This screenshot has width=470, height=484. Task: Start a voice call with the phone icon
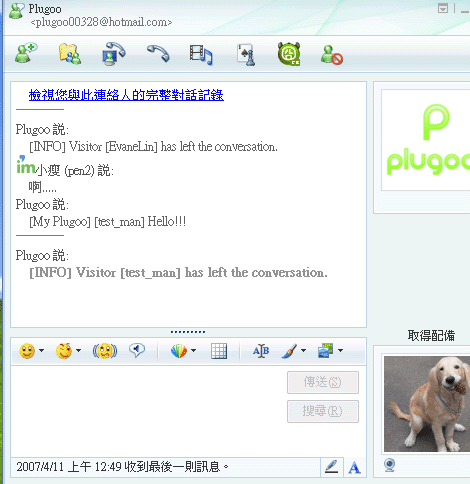click(158, 53)
